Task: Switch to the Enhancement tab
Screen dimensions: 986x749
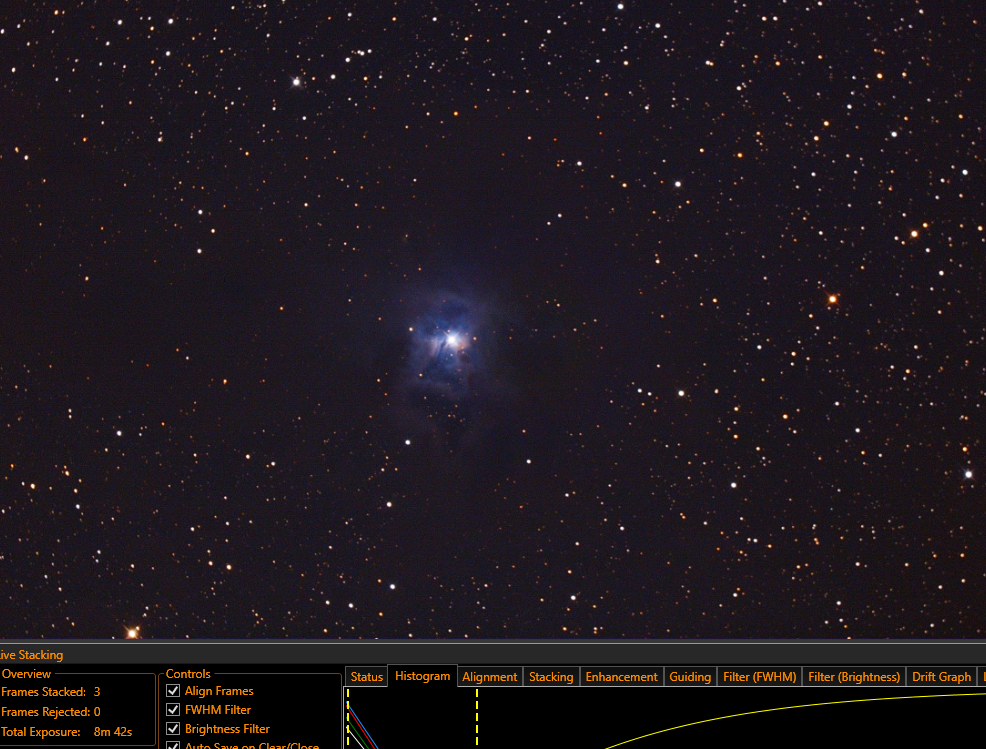Action: [621, 677]
